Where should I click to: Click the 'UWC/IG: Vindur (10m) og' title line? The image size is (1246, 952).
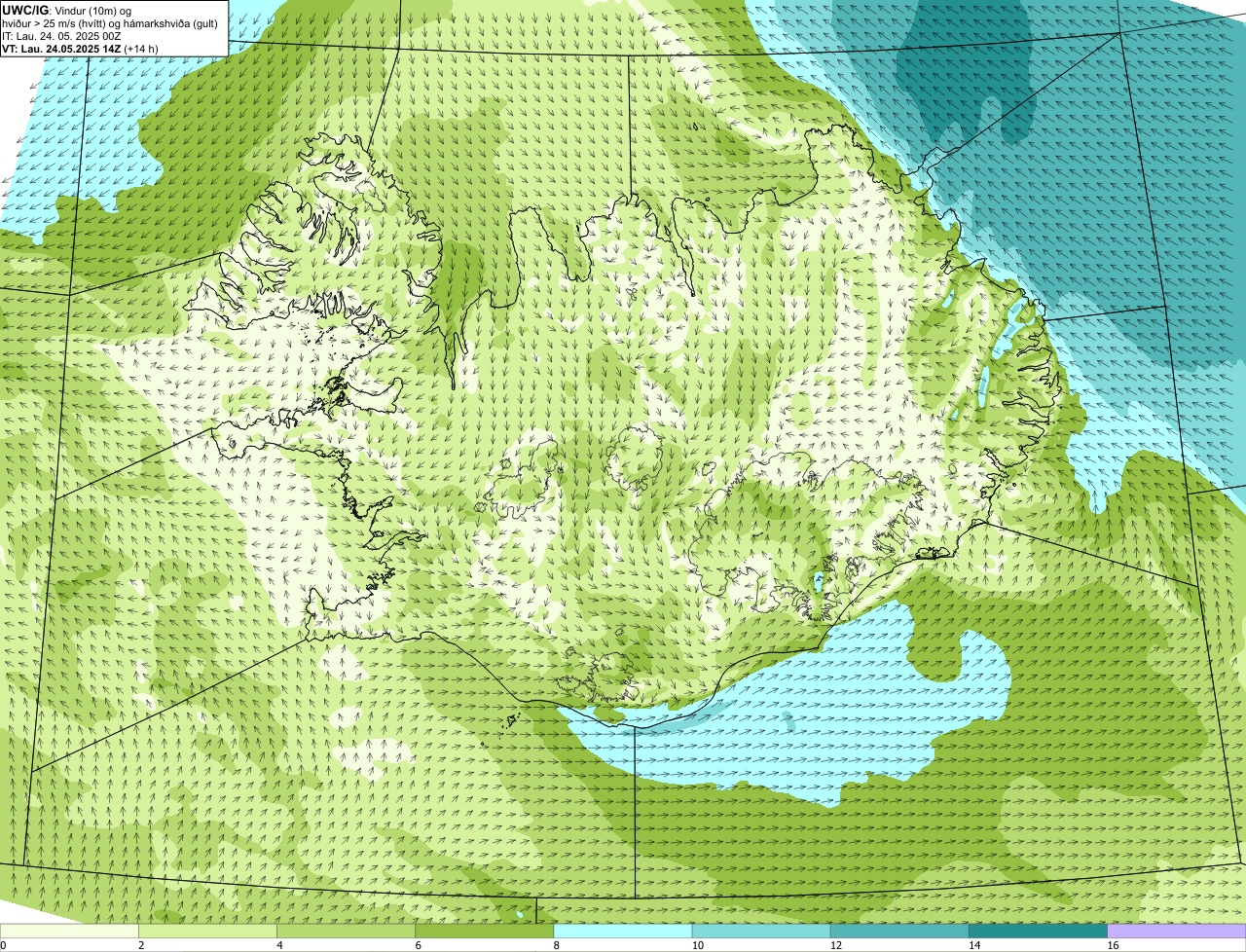[66, 10]
